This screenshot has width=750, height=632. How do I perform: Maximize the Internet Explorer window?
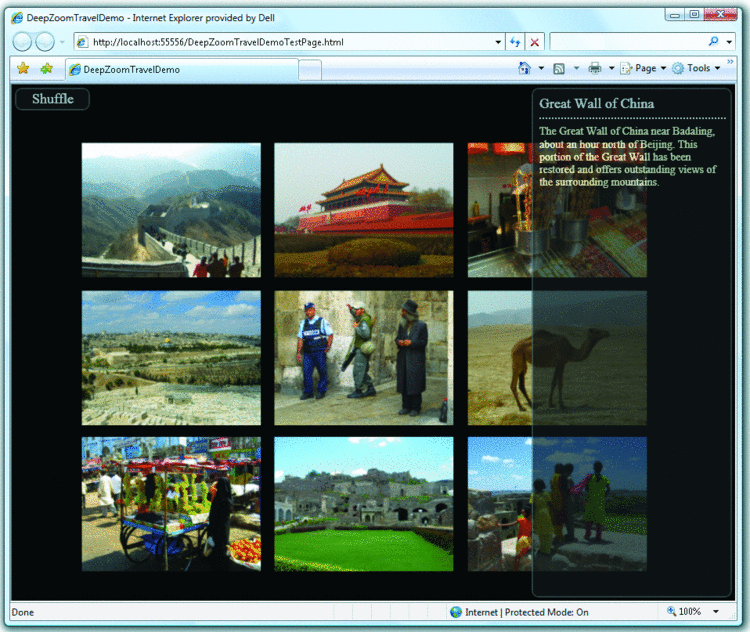694,15
